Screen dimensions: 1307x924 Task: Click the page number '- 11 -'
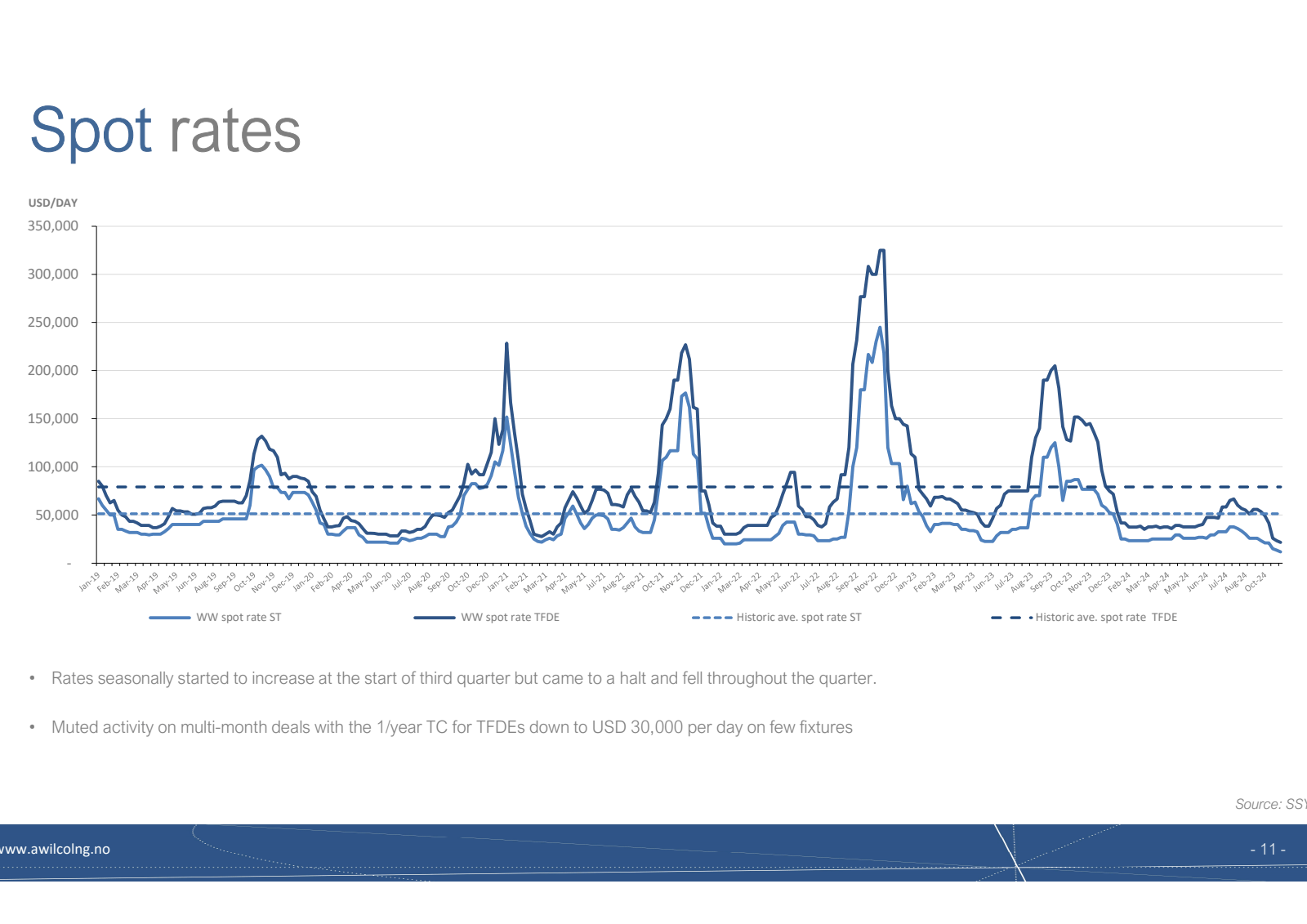pos(1268,849)
